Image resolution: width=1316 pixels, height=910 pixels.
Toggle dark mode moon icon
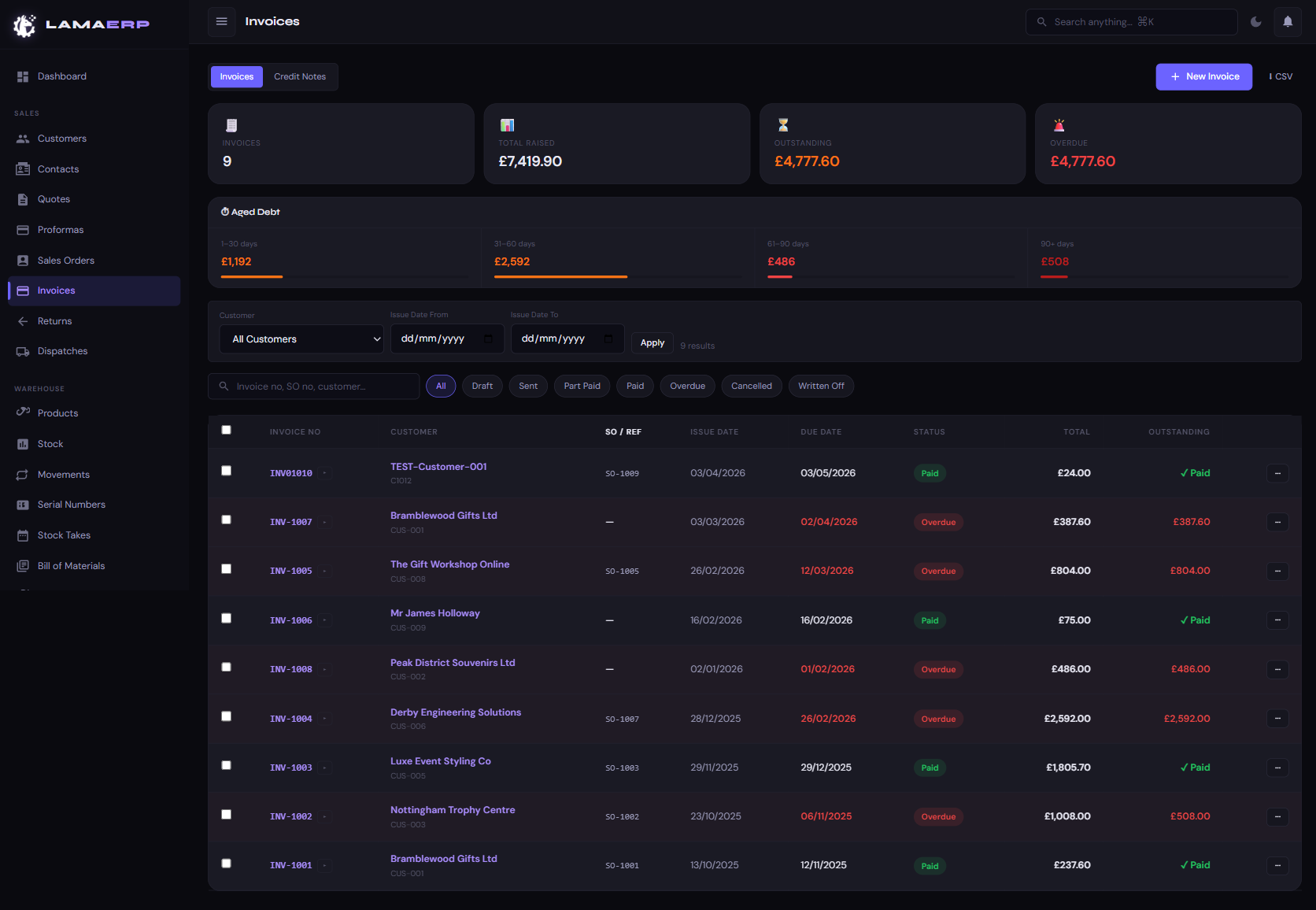1256,22
